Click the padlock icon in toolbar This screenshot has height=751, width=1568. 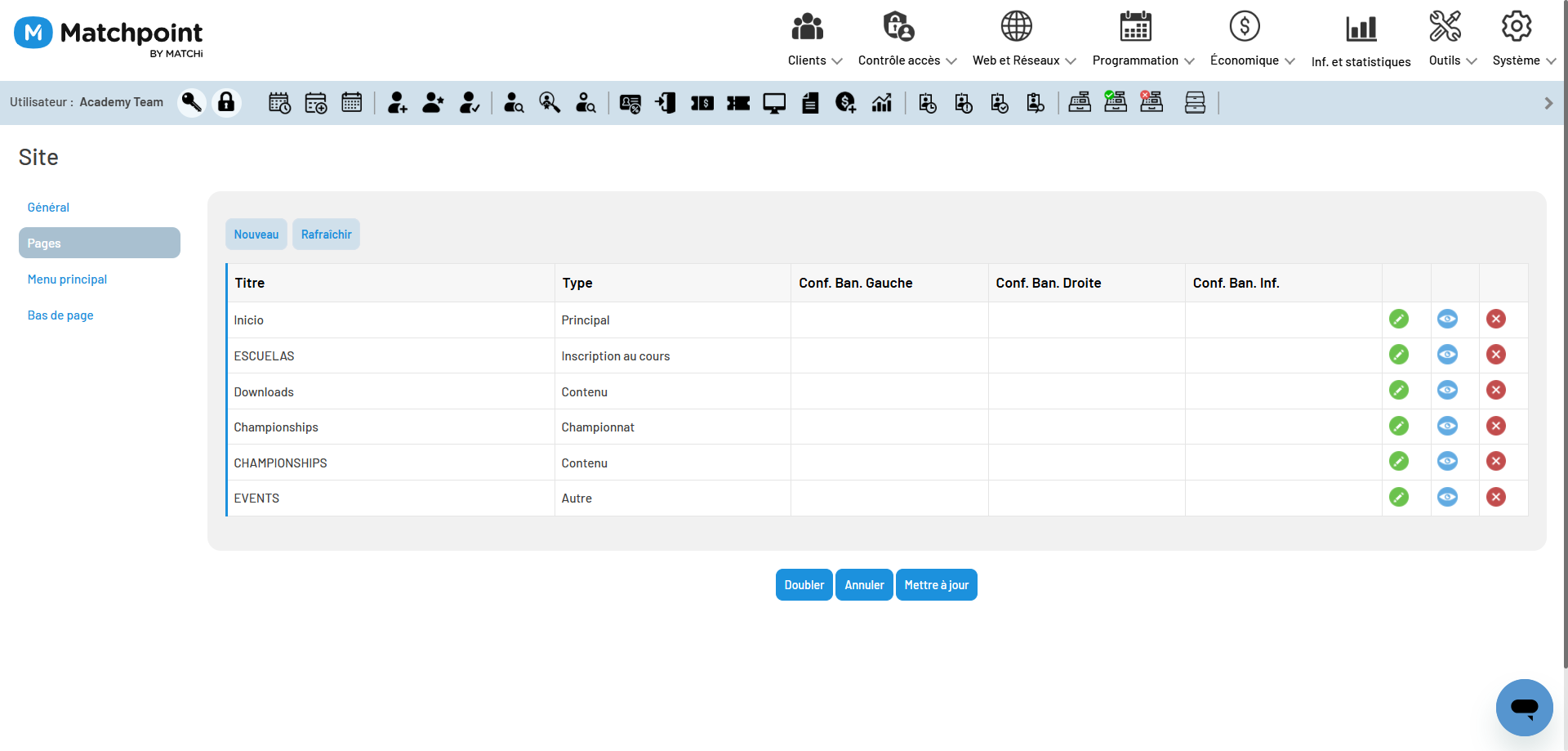click(x=226, y=102)
